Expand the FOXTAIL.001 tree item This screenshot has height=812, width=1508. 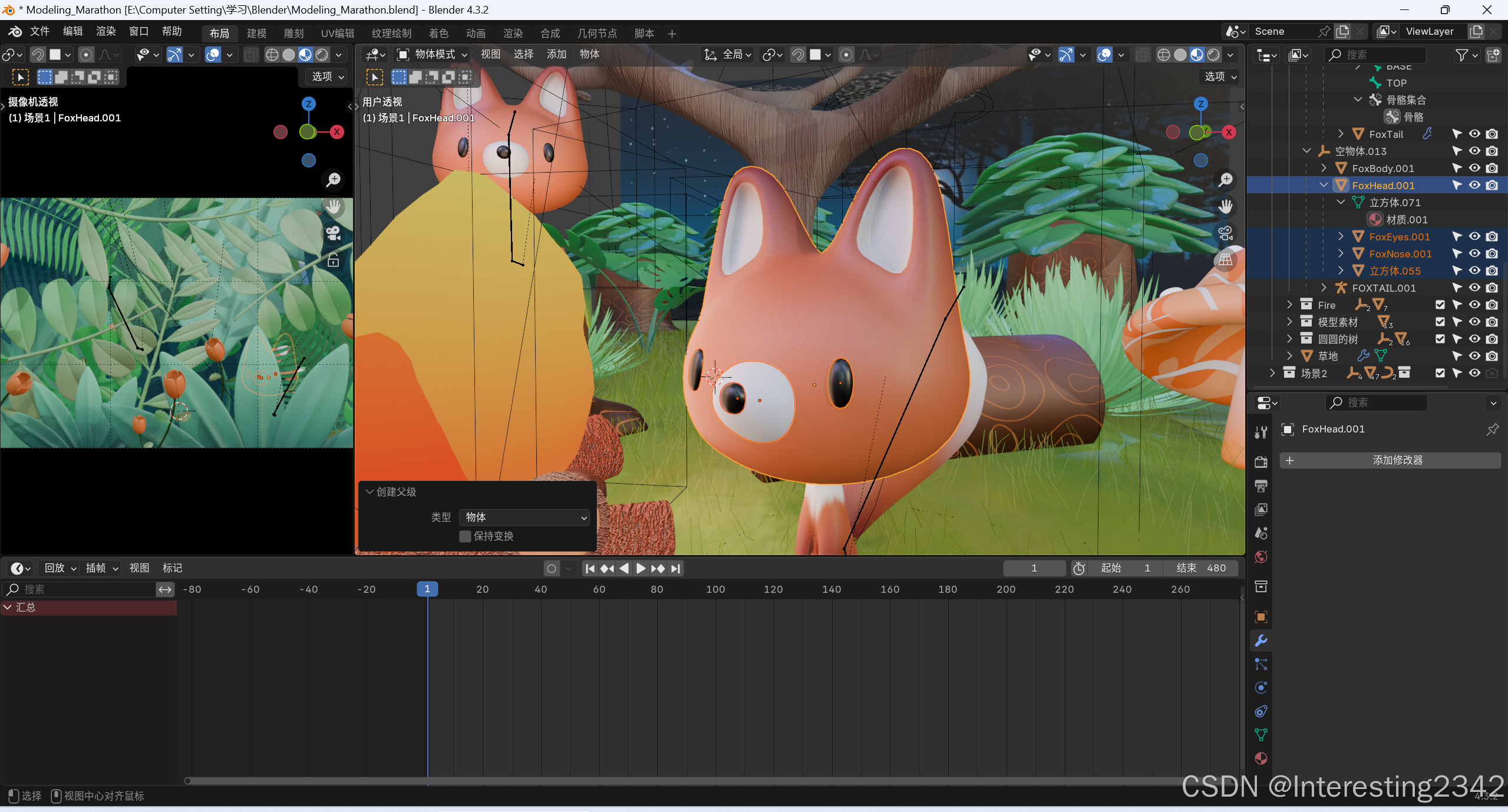coord(1324,288)
